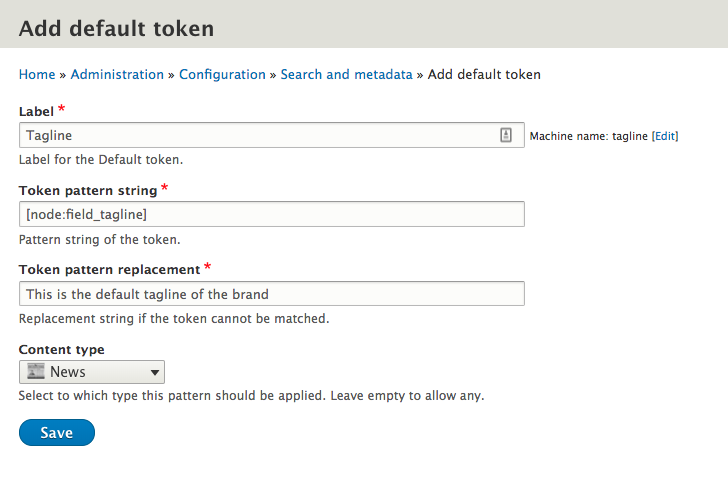Screen dimensions: 728x499
Task: Click the Token pattern replacement input field
Action: [271, 294]
